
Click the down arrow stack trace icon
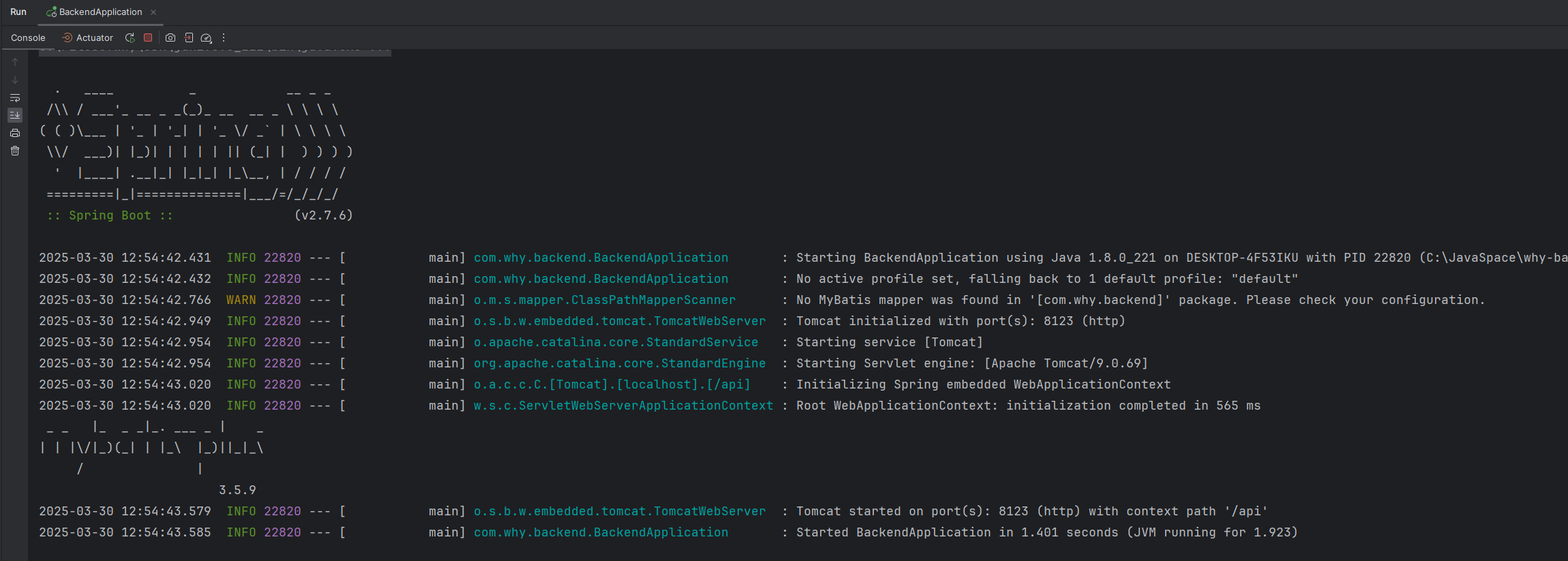tap(15, 80)
